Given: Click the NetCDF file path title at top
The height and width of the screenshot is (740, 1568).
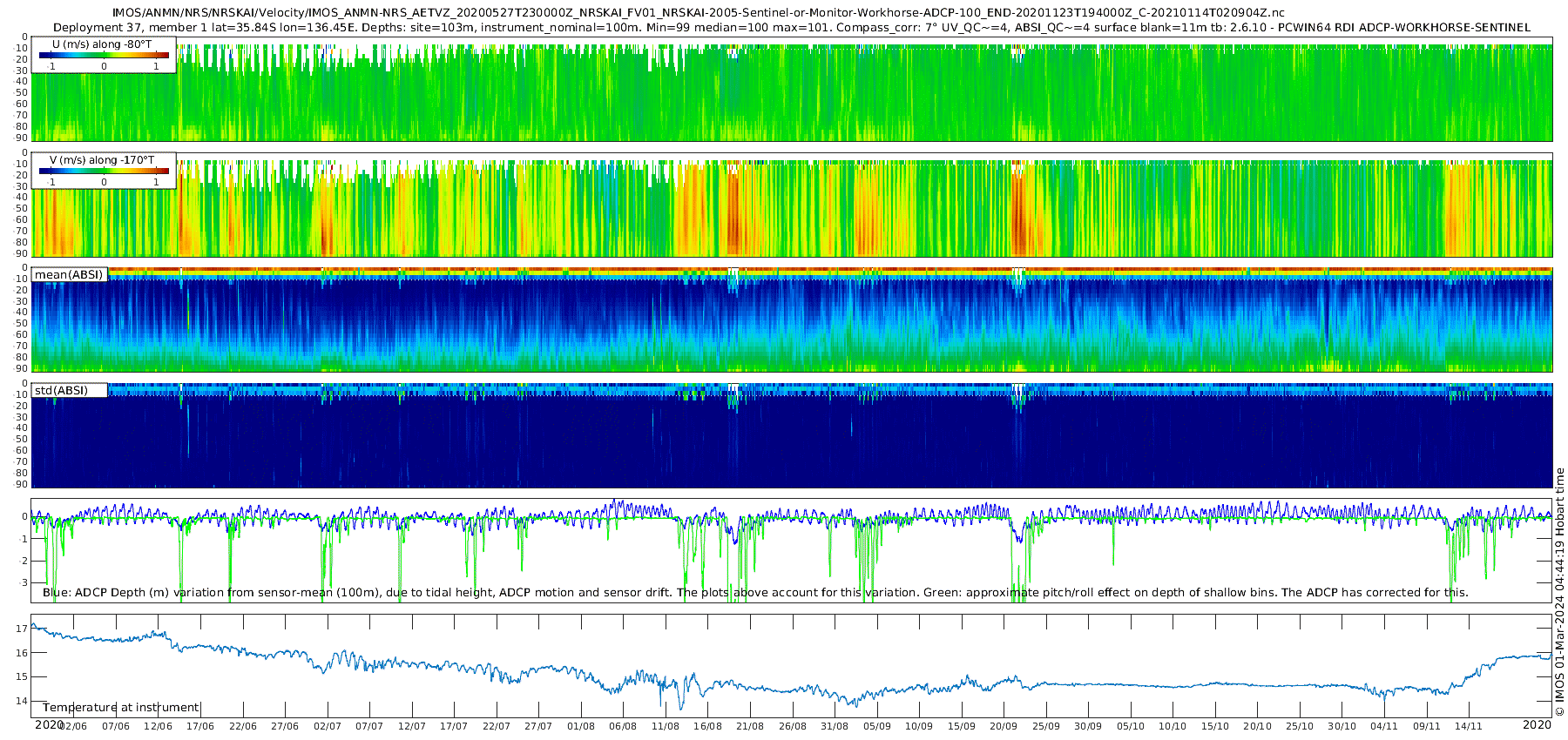Looking at the screenshot, I should click(x=698, y=13).
